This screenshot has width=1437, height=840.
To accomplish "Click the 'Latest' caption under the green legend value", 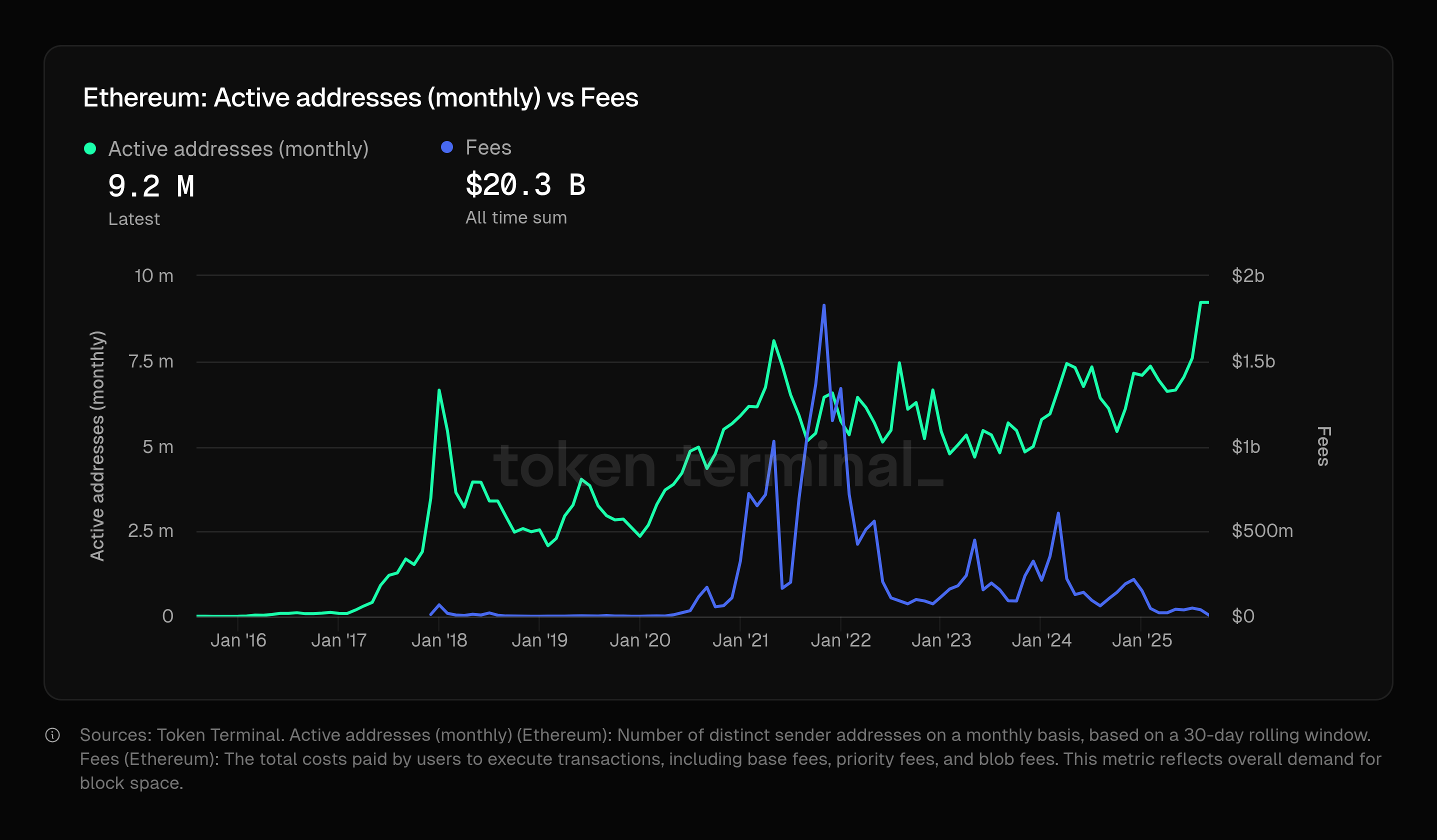I will (134, 218).
